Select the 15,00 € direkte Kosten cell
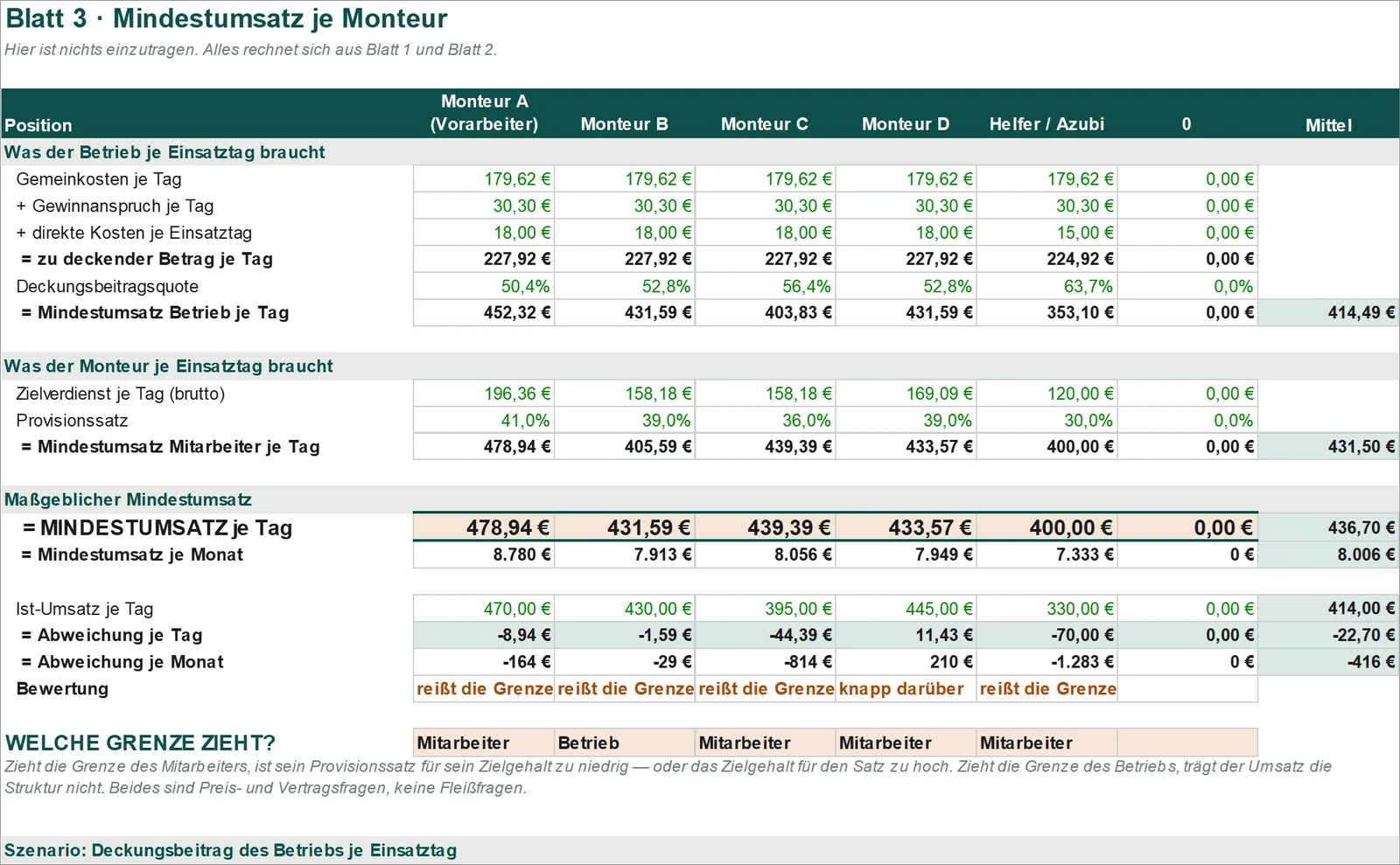This screenshot has height=865, width=1400. tap(1047, 233)
